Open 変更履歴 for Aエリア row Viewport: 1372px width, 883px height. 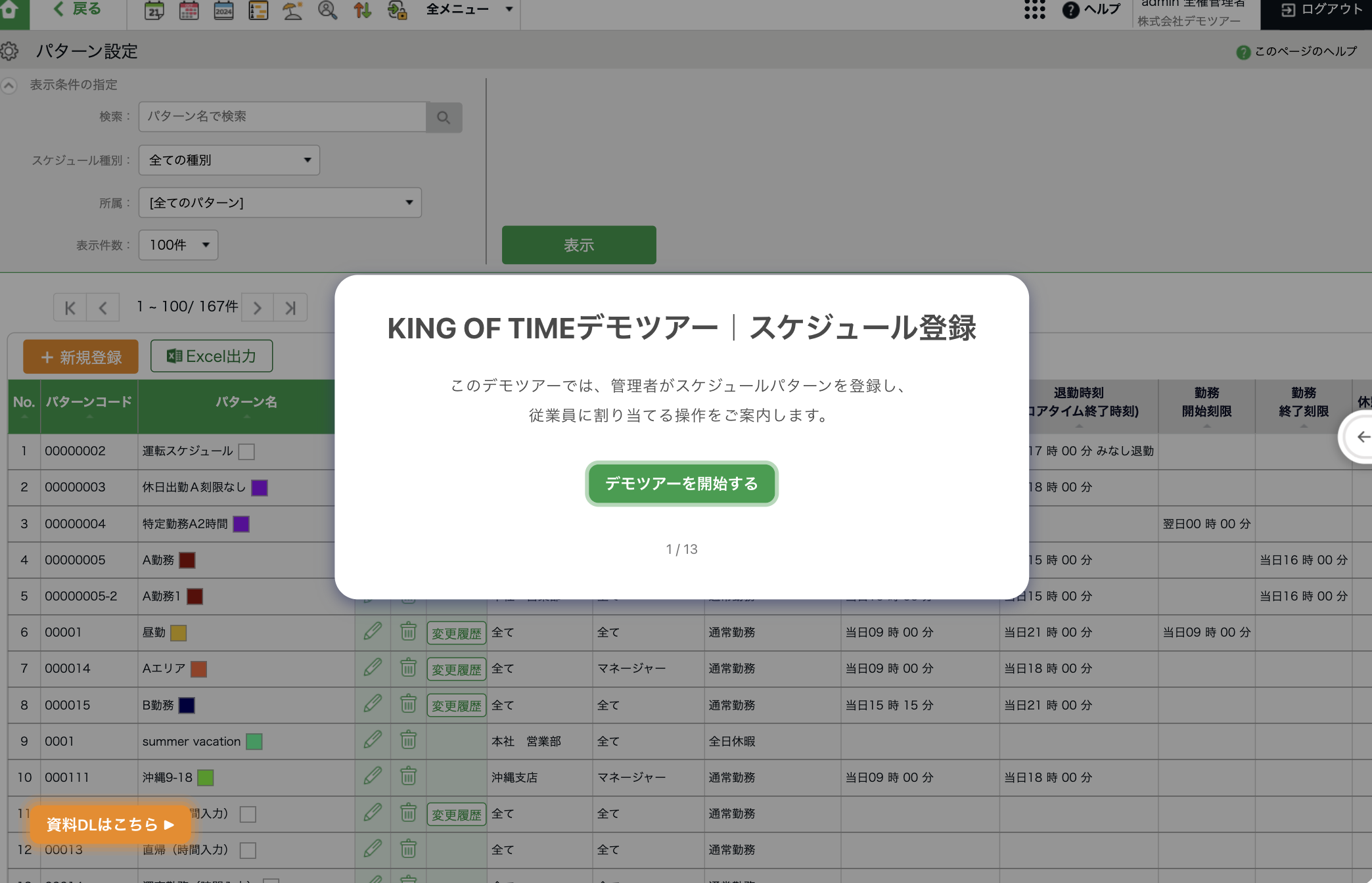pos(457,669)
